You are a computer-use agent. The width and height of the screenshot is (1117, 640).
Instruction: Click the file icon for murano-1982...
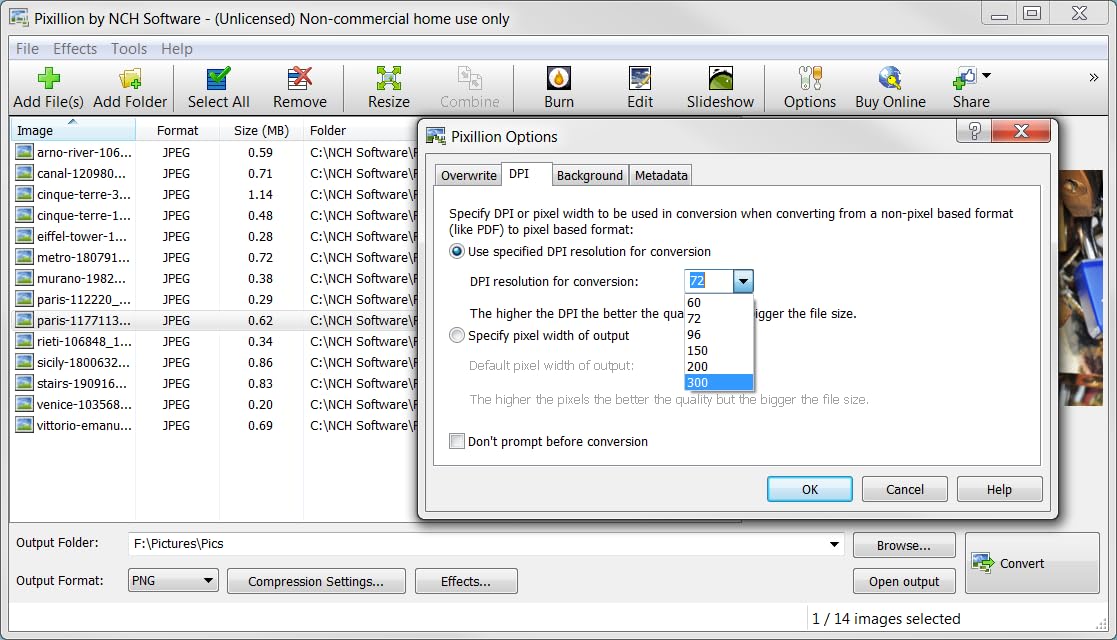tap(24, 278)
